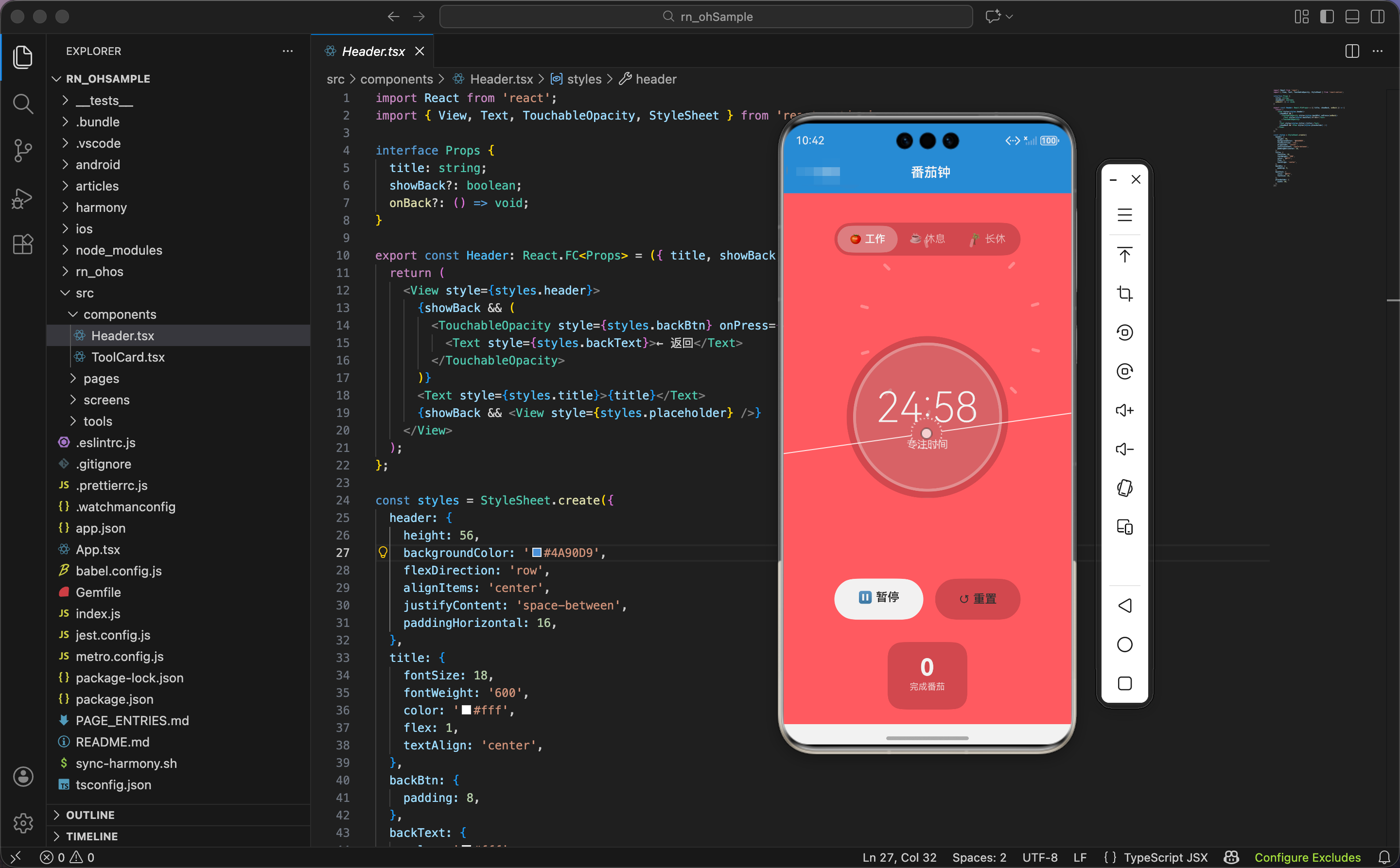Viewport: 1400px width, 868px height.
Task: Open the Extensions view
Action: click(x=22, y=244)
